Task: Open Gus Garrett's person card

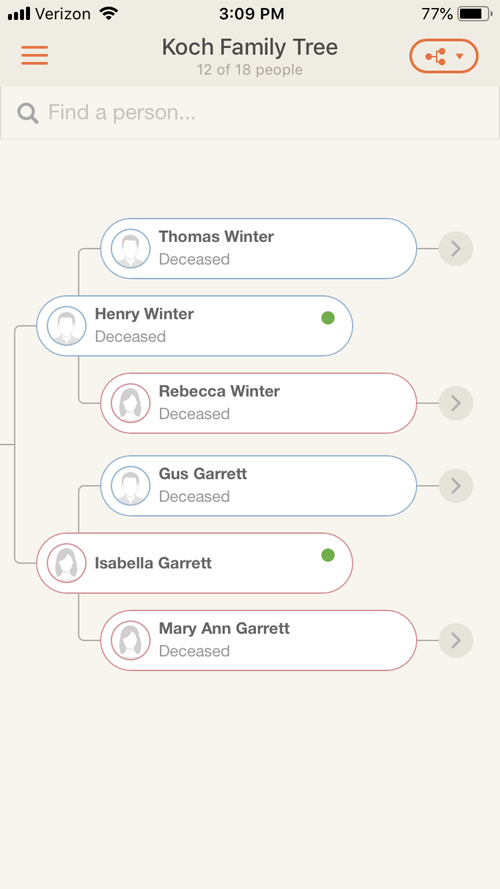Action: 259,486
